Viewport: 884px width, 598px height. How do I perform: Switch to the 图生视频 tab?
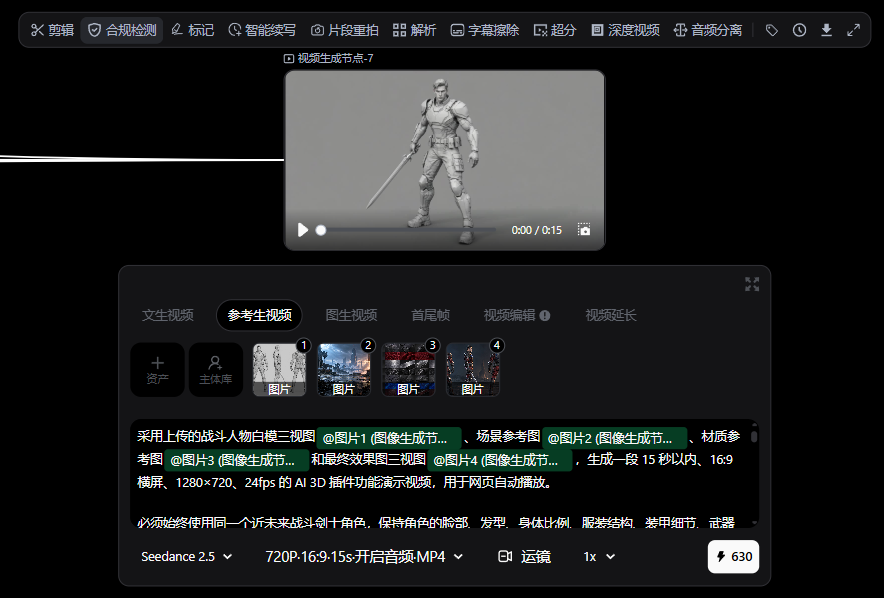click(x=351, y=315)
